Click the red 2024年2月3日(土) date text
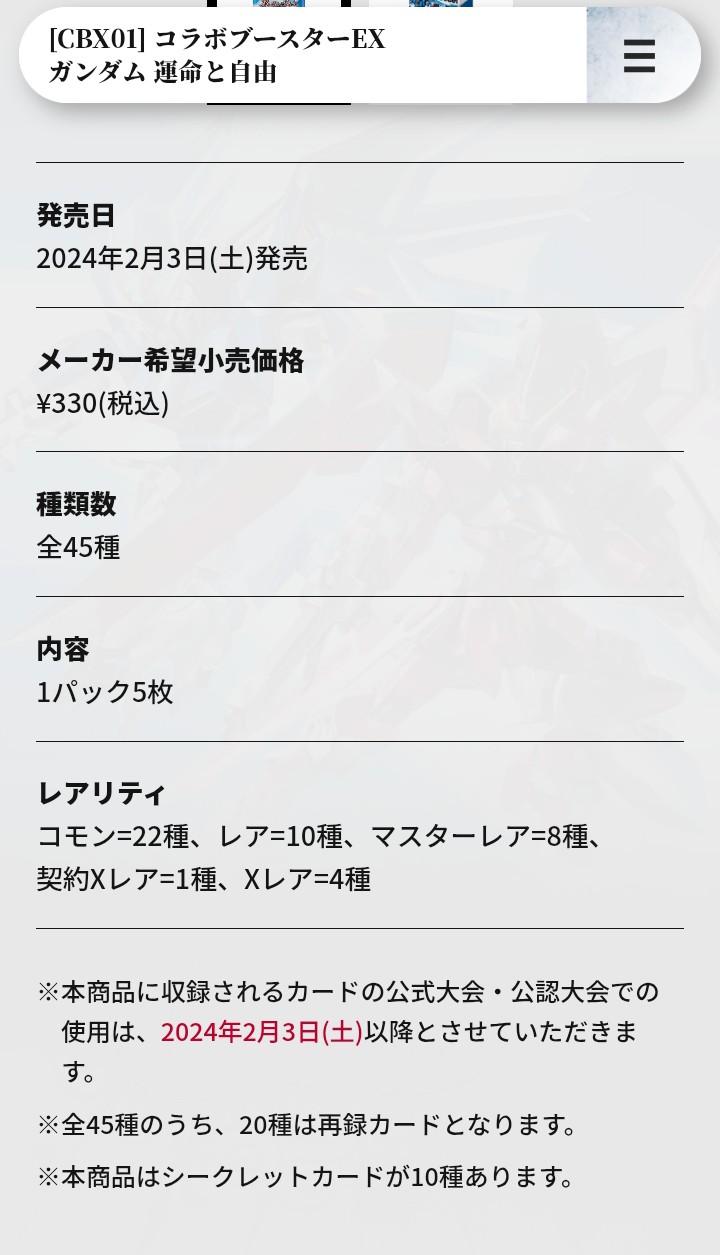This screenshot has width=720, height=1255. (x=262, y=1032)
